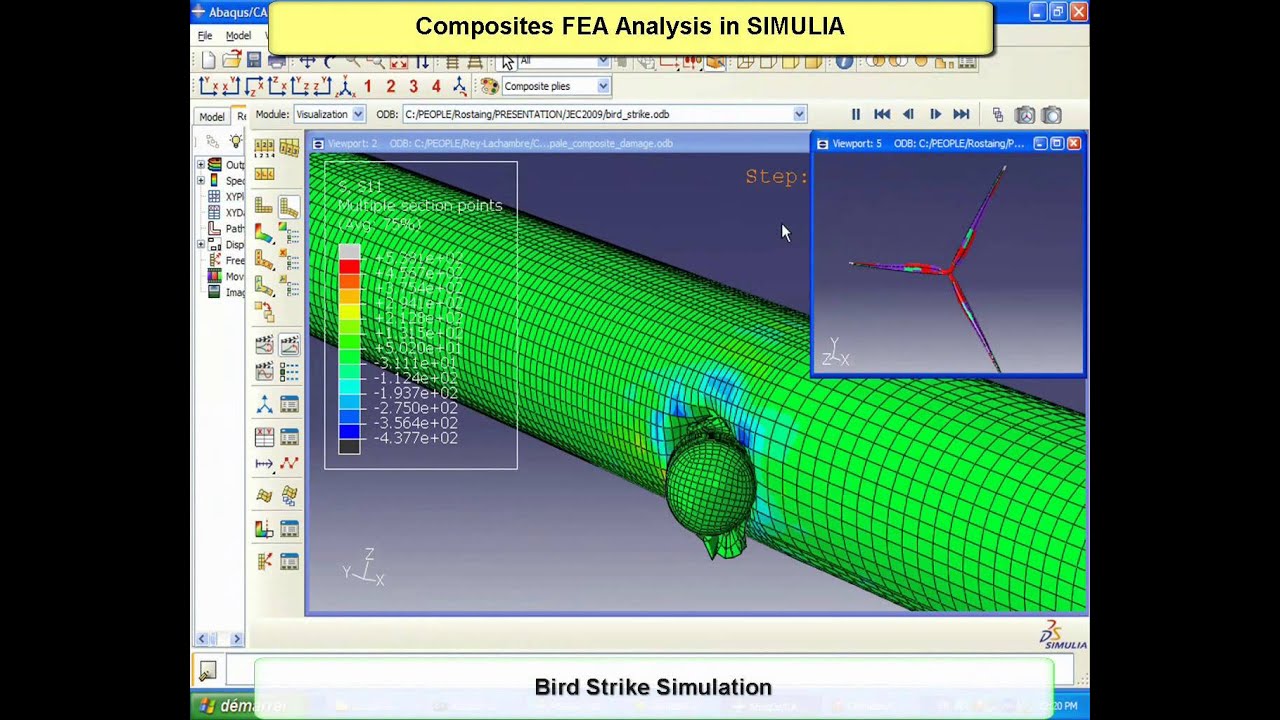
Task: Click the Viewport 2 title bar
Action: click(560, 144)
